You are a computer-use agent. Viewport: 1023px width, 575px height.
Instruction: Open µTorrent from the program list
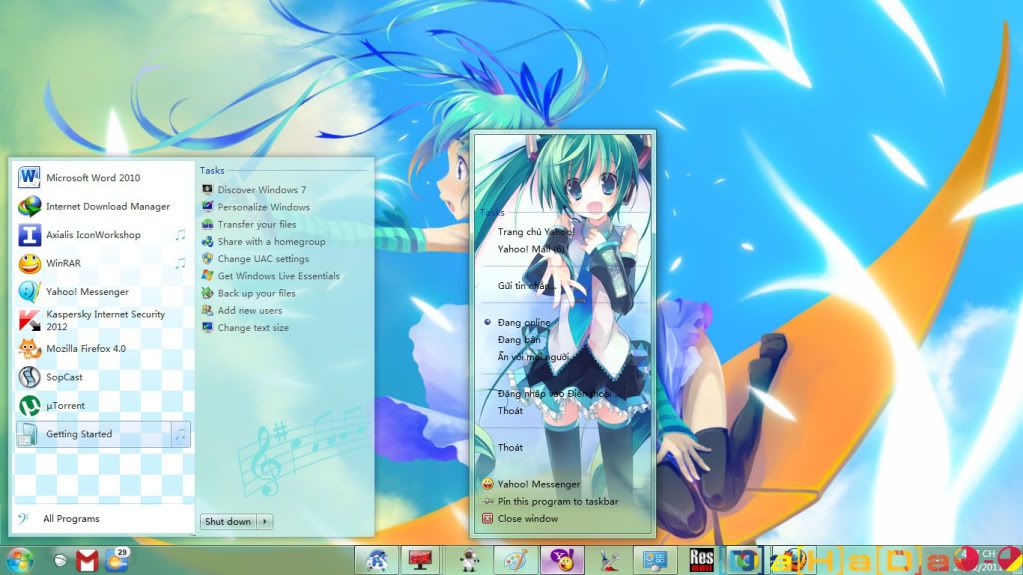pos(65,406)
